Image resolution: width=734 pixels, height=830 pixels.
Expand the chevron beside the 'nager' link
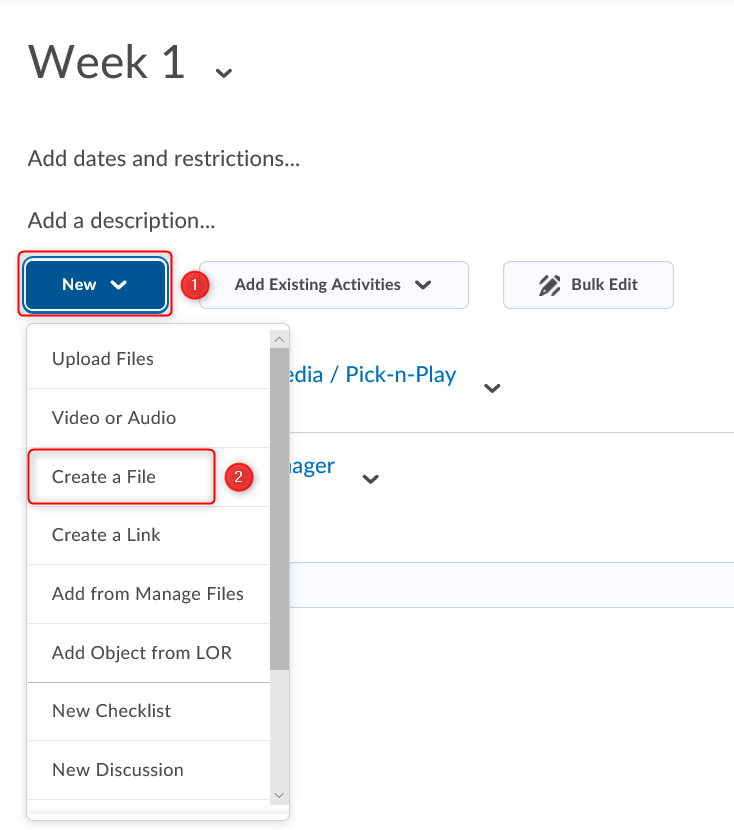(x=371, y=479)
